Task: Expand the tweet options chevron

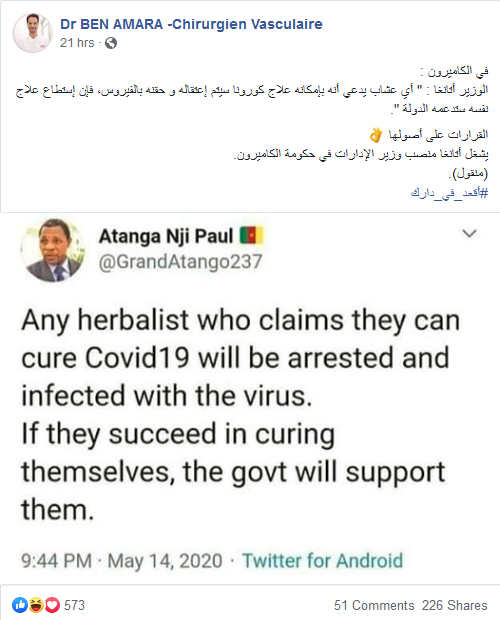Action: (470, 233)
